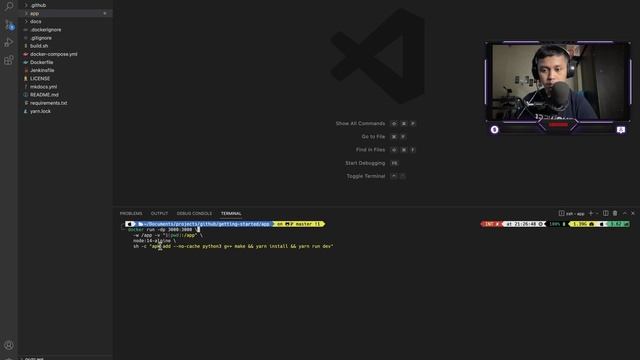Image resolution: width=640 pixels, height=360 pixels.
Task: Select the Terminal tab
Action: (x=231, y=213)
